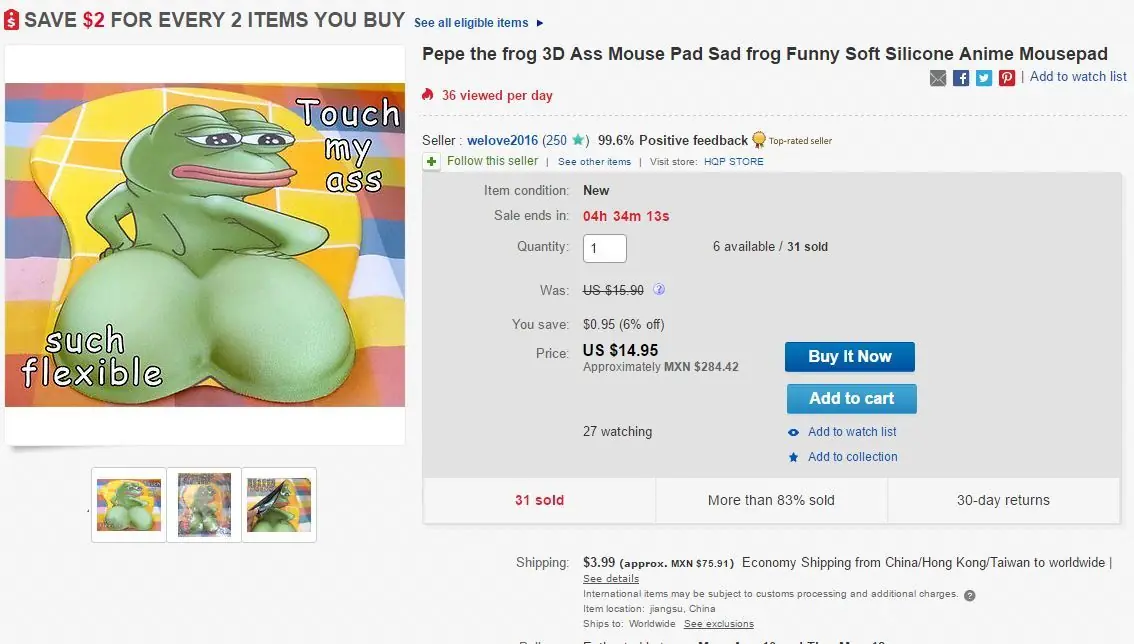Click the Buy It Now button
This screenshot has height=644, width=1134.
click(x=849, y=357)
